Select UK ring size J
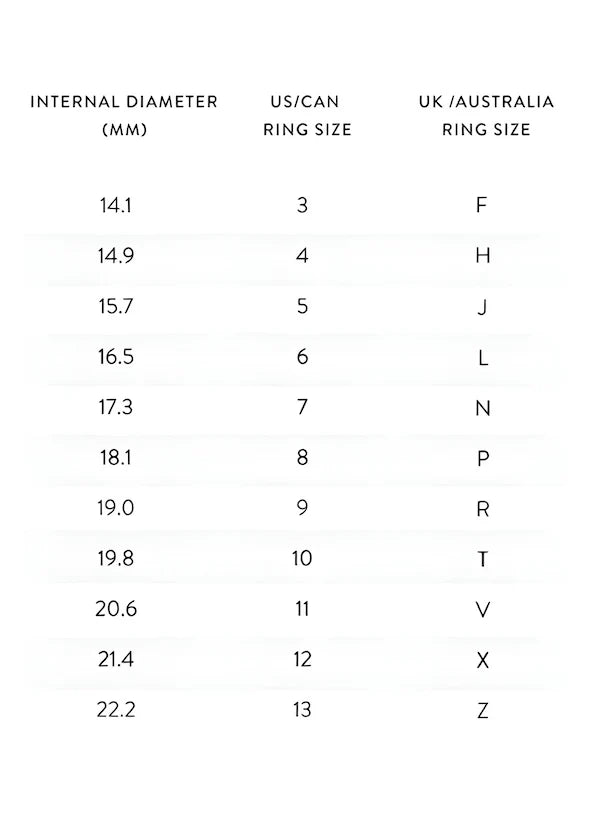The image size is (600, 816). click(x=482, y=307)
